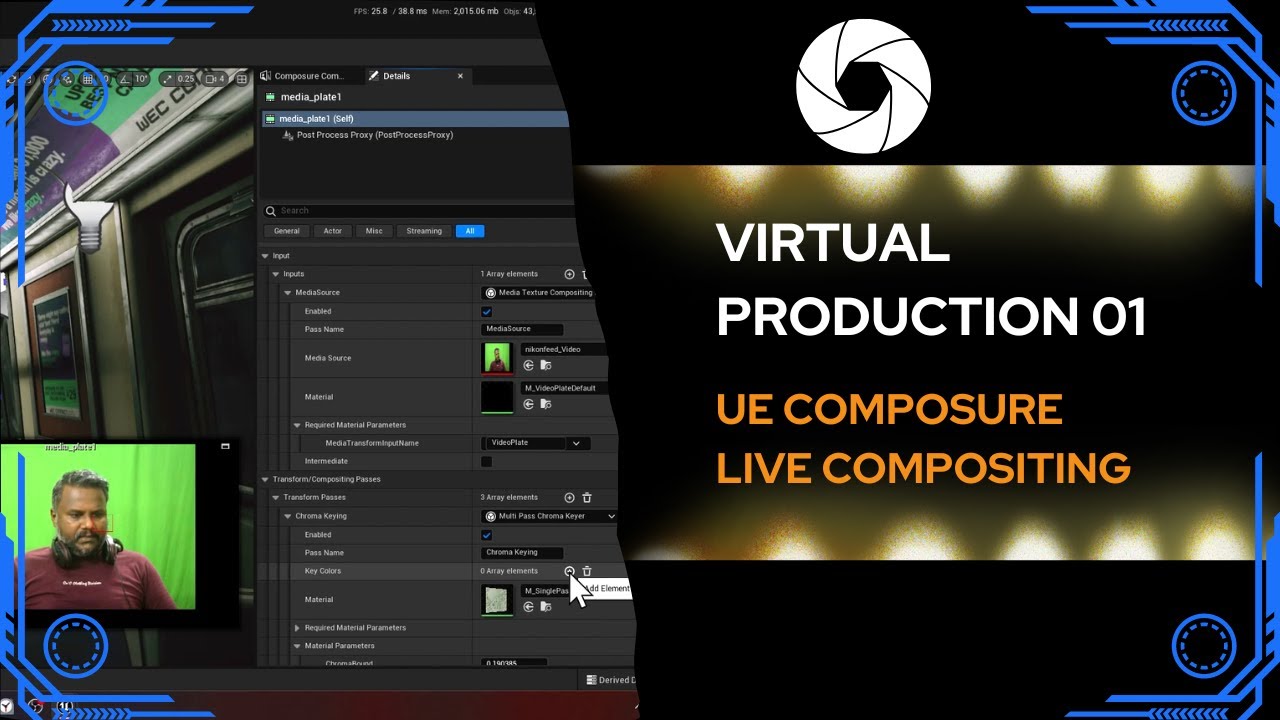Click nikonfeed_Video media source thumbnail
The height and width of the screenshot is (720, 1280).
497,358
